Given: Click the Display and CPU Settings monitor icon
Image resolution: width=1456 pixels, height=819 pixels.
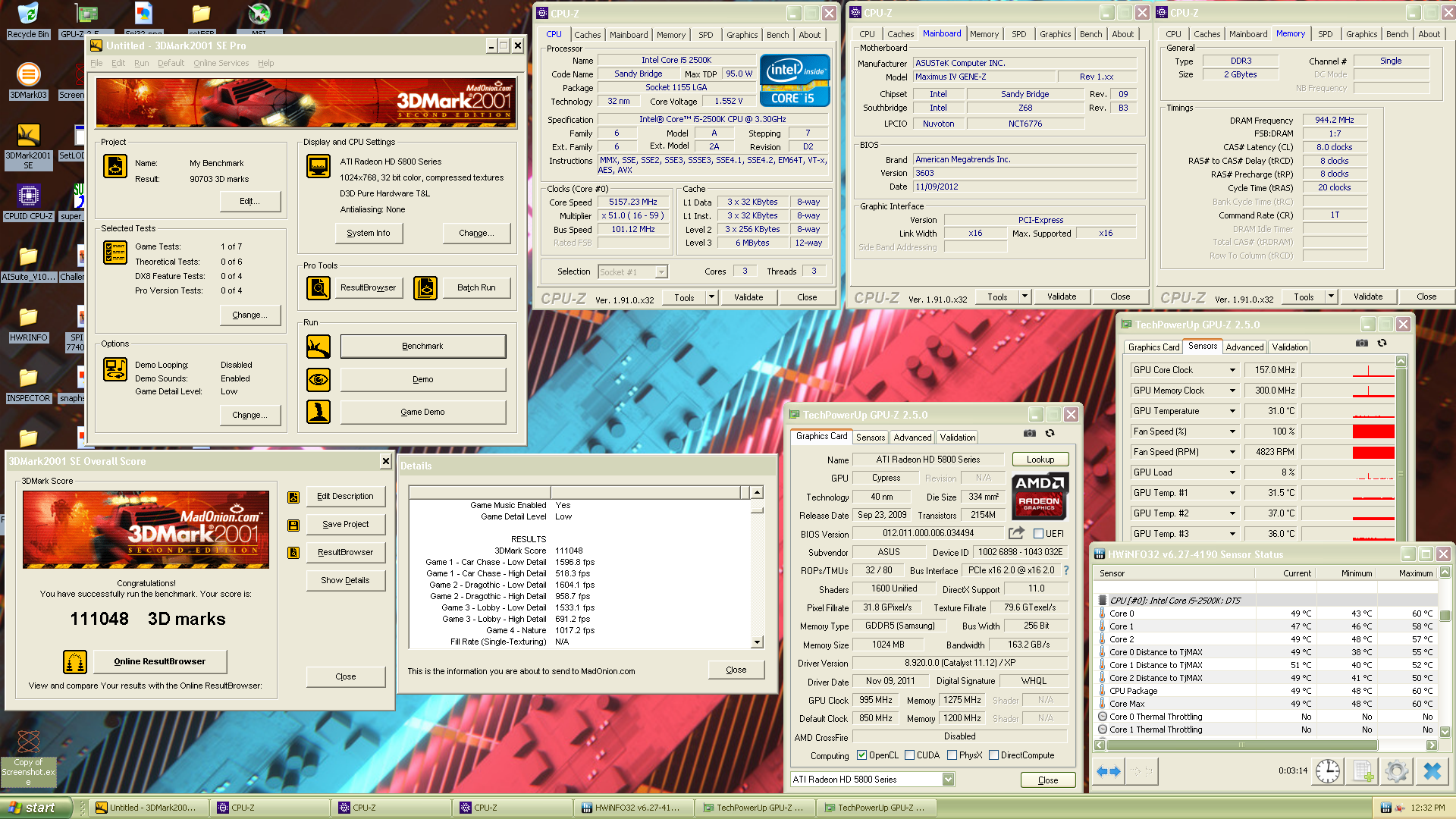Looking at the screenshot, I should pos(318,166).
